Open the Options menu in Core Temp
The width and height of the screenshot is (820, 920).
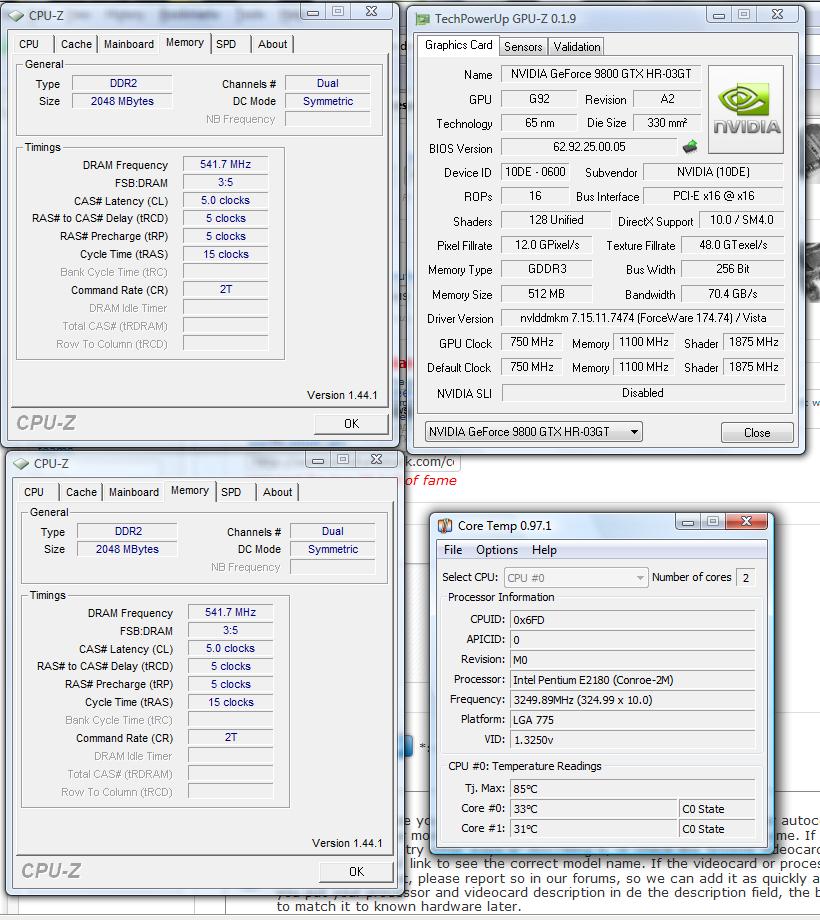(x=497, y=550)
